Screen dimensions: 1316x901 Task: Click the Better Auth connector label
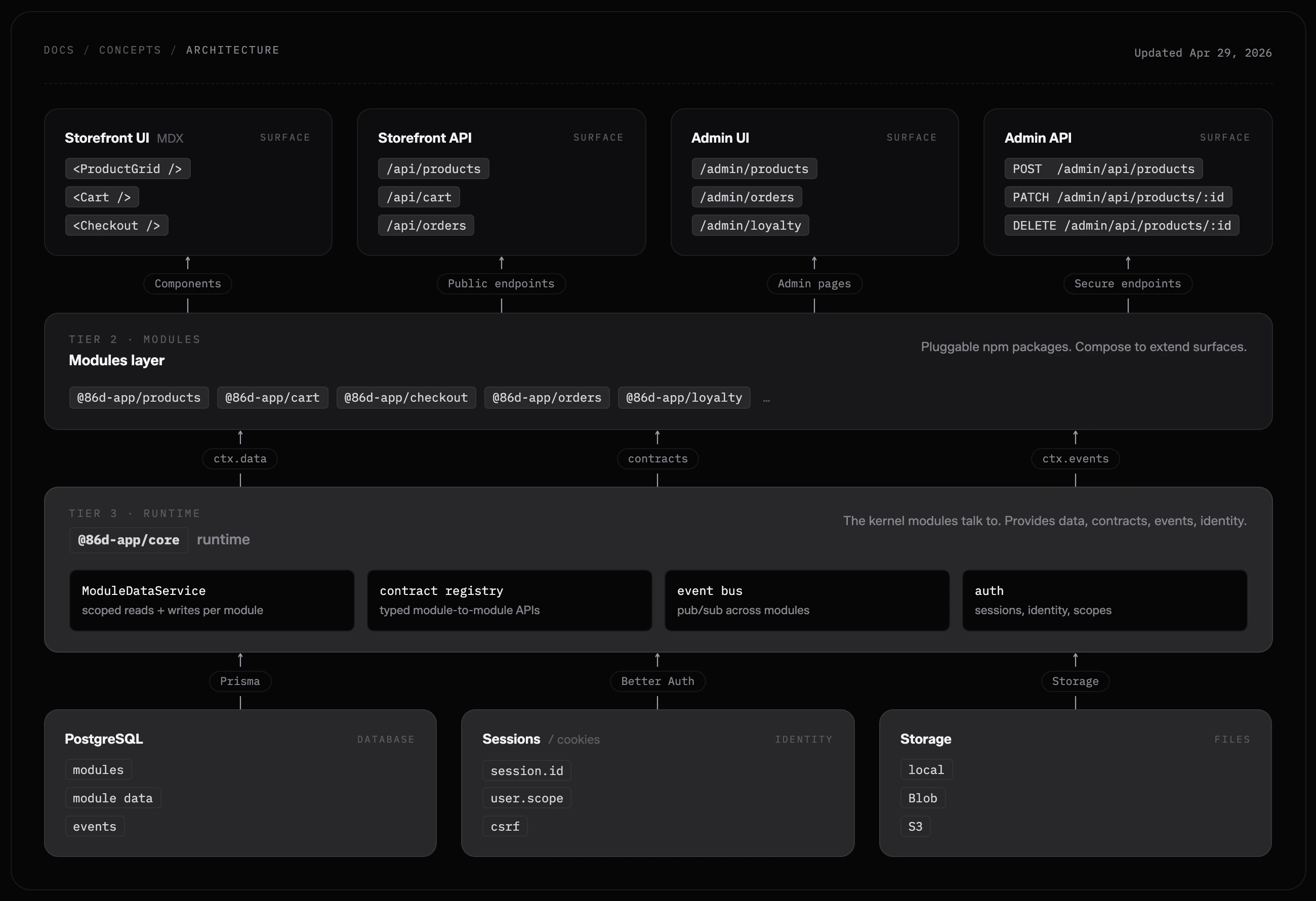pos(657,681)
